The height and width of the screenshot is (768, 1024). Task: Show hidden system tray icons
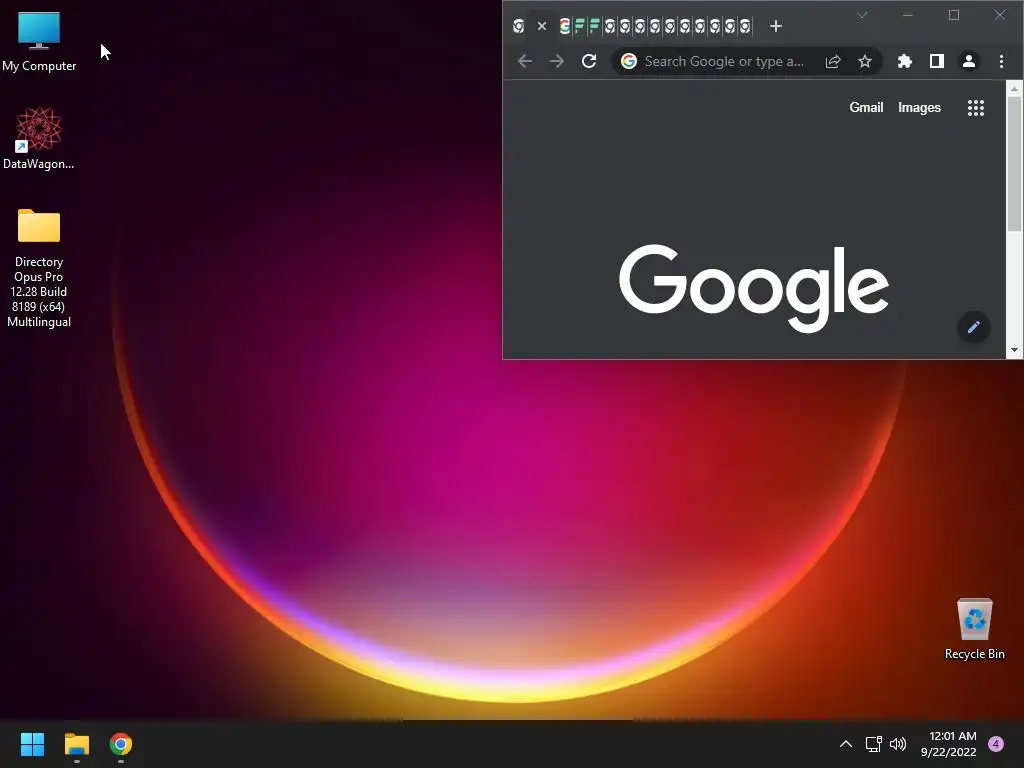point(846,744)
